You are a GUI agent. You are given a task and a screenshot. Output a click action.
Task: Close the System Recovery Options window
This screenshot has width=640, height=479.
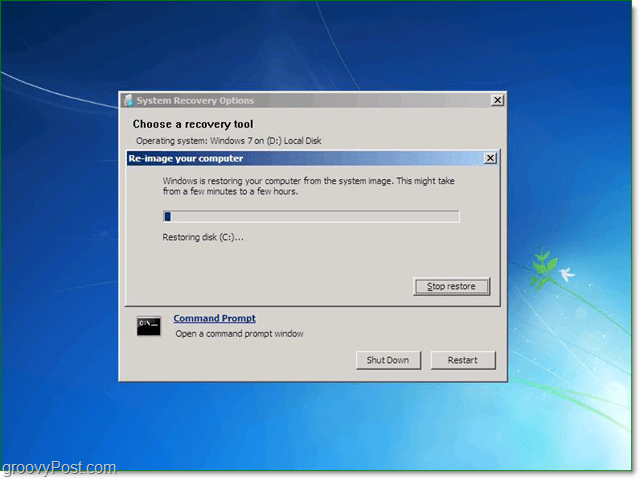497,100
